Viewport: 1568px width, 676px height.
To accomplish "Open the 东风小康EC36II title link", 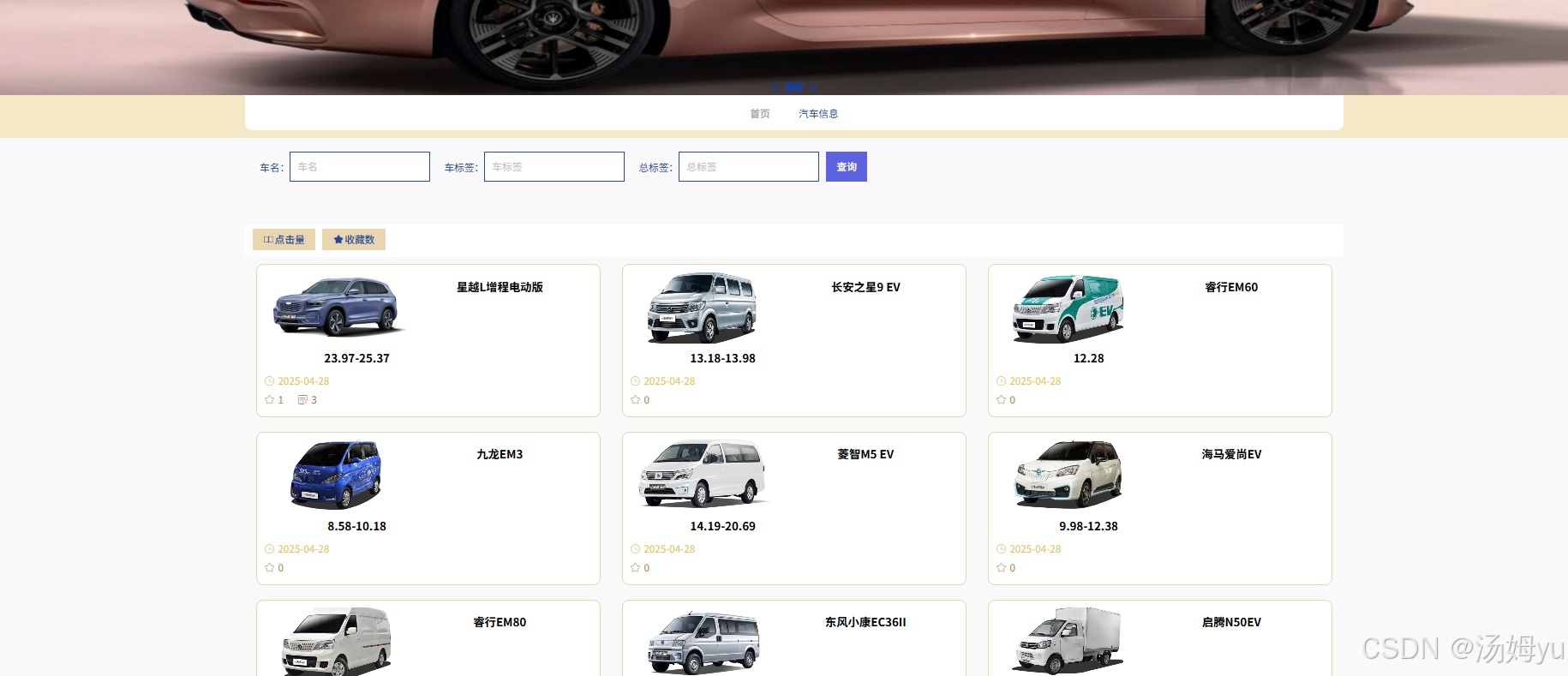I will [x=865, y=622].
